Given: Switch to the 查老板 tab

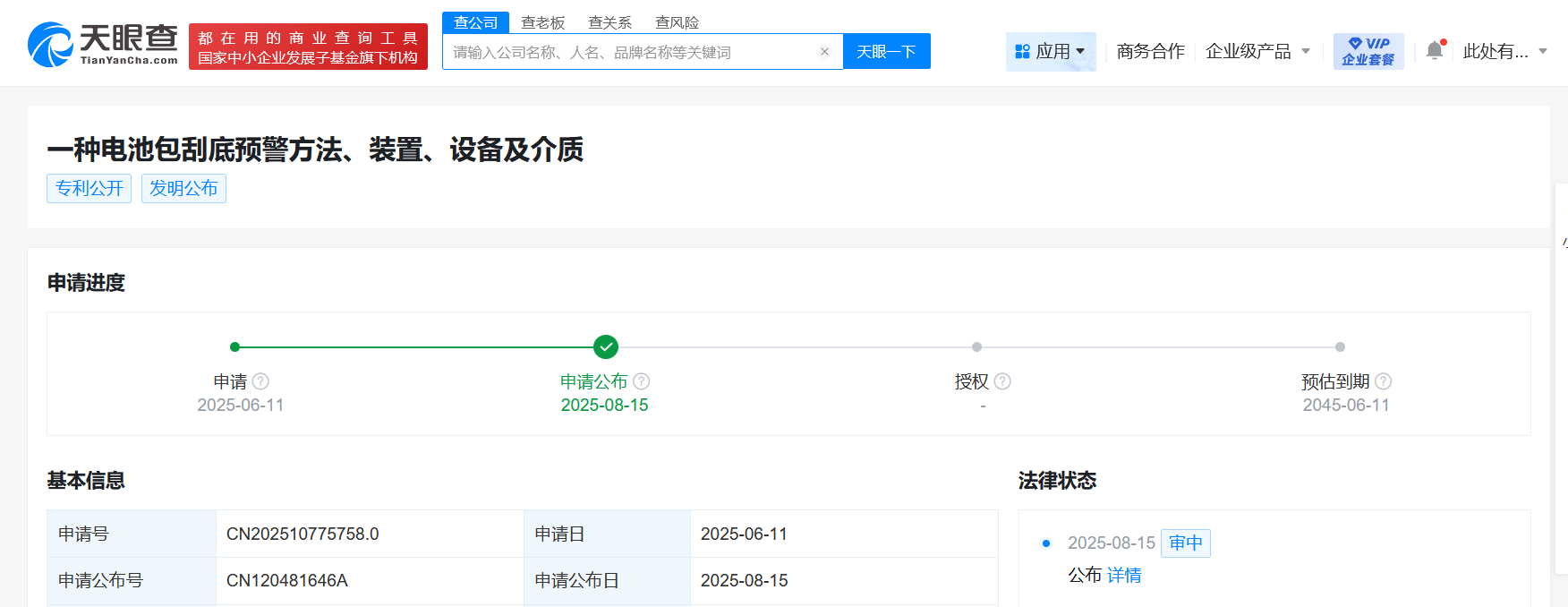Looking at the screenshot, I should pos(543,22).
